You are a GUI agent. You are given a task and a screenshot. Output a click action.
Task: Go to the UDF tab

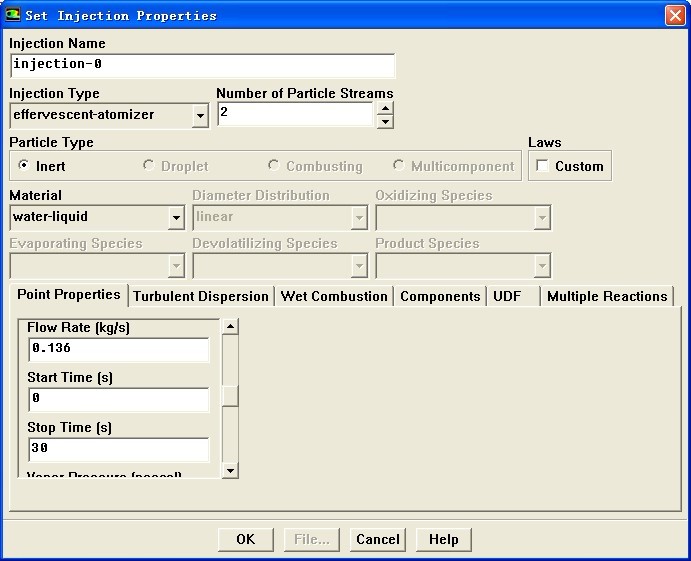pos(507,296)
